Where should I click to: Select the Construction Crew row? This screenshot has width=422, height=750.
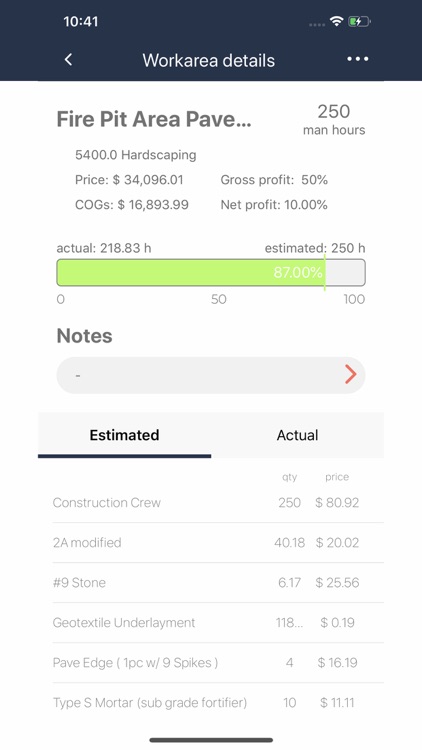coord(211,503)
